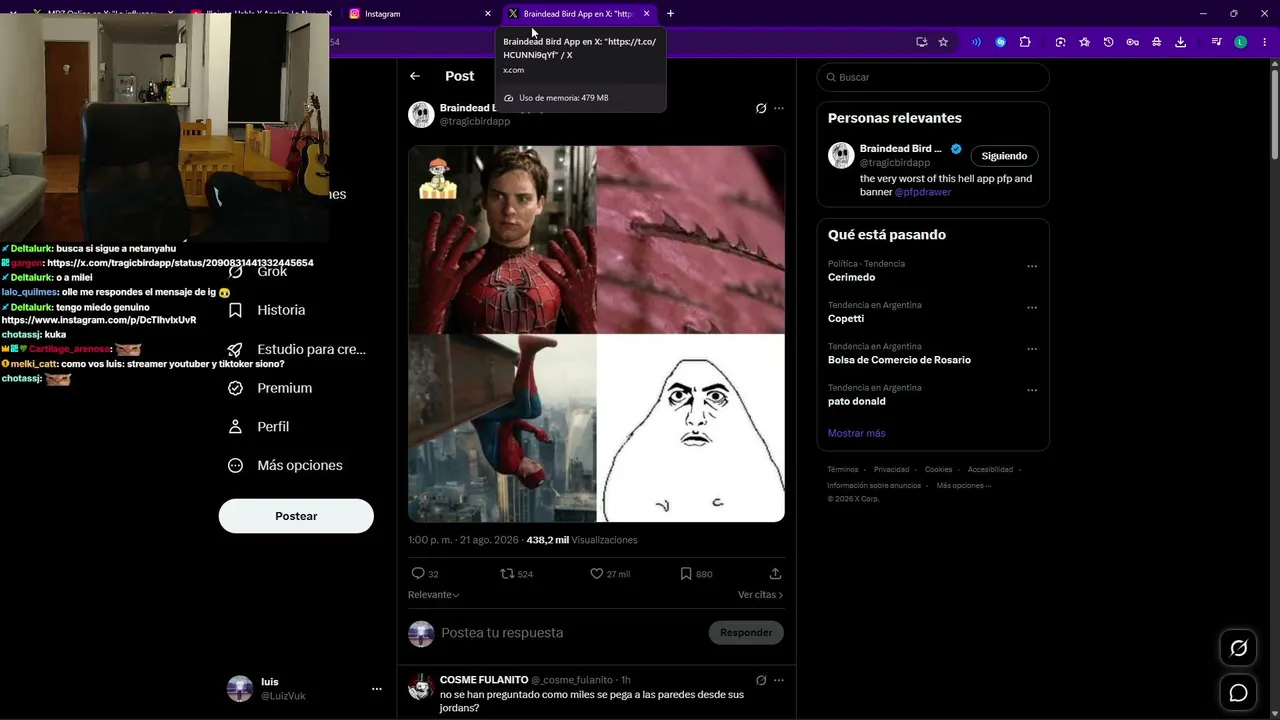This screenshot has width=1280, height=720.
Task: Click the Braindead Bird avatar on the post
Action: 421,115
